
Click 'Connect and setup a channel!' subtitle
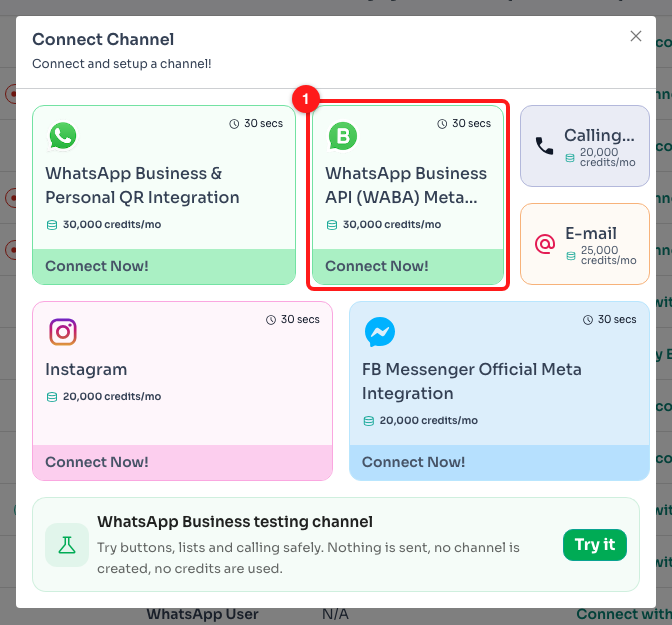(x=122, y=64)
